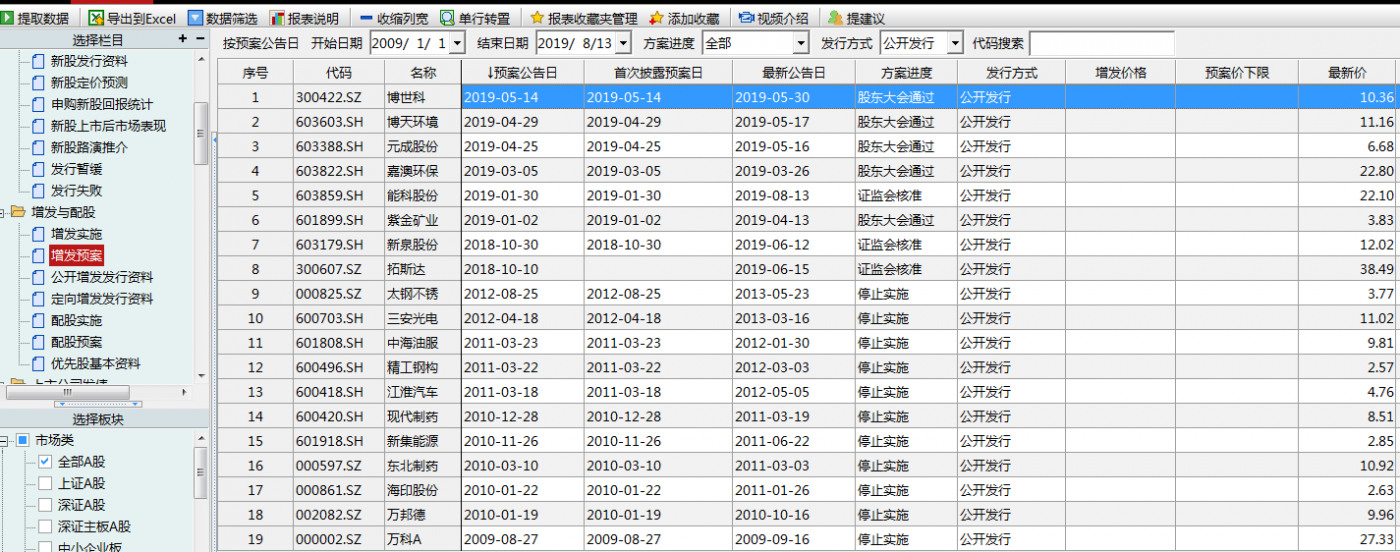Click the 导出到Excel icon

point(96,18)
